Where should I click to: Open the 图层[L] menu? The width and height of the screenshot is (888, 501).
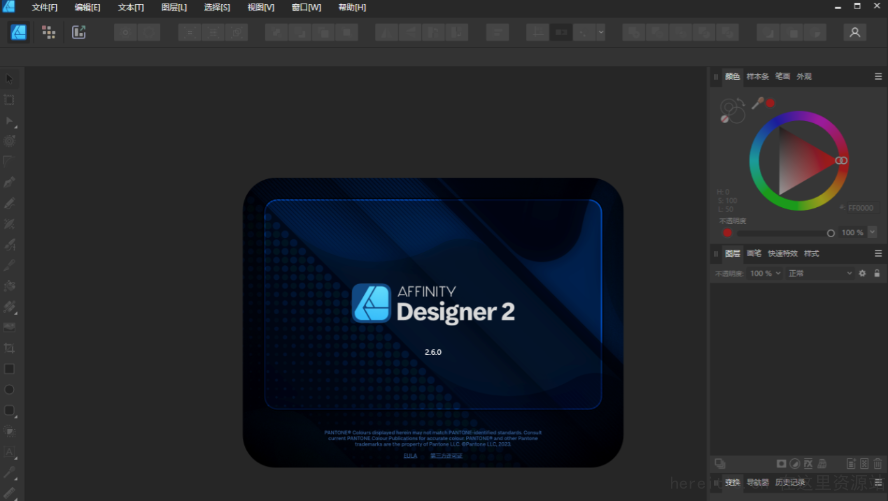(174, 7)
